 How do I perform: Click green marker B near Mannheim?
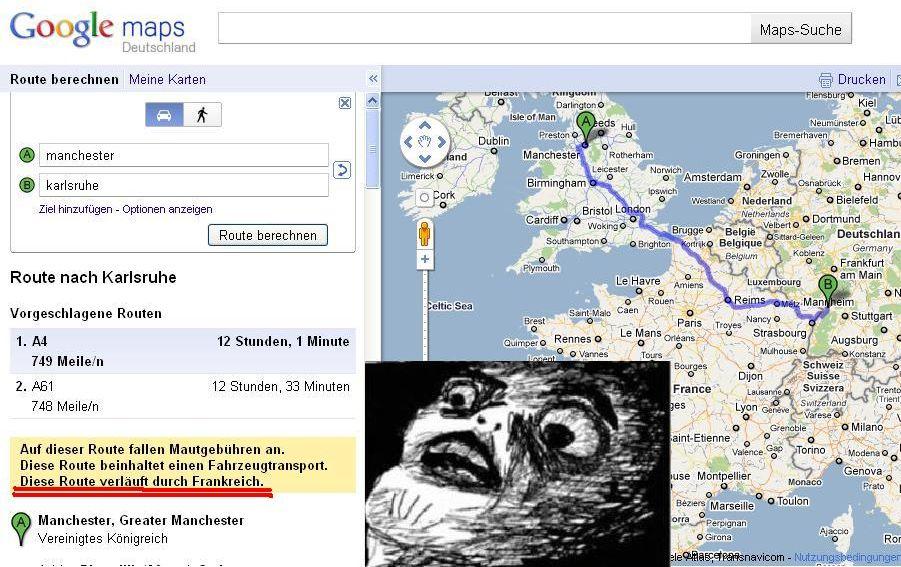tap(827, 288)
